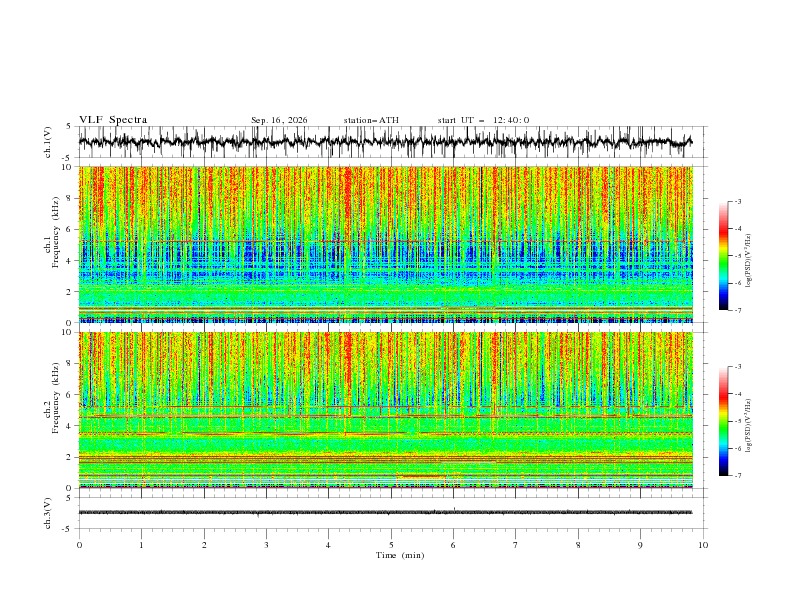Select the station=ATH label

click(x=371, y=120)
